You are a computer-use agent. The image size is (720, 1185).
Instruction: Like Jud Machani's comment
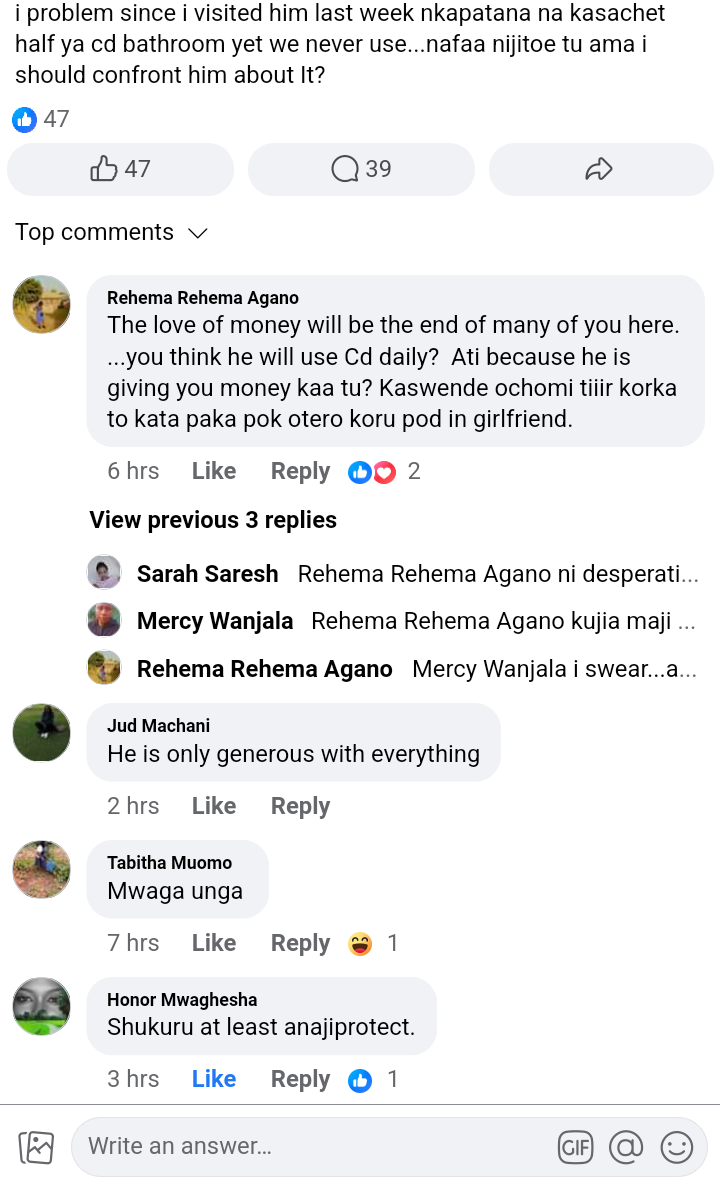coord(214,806)
